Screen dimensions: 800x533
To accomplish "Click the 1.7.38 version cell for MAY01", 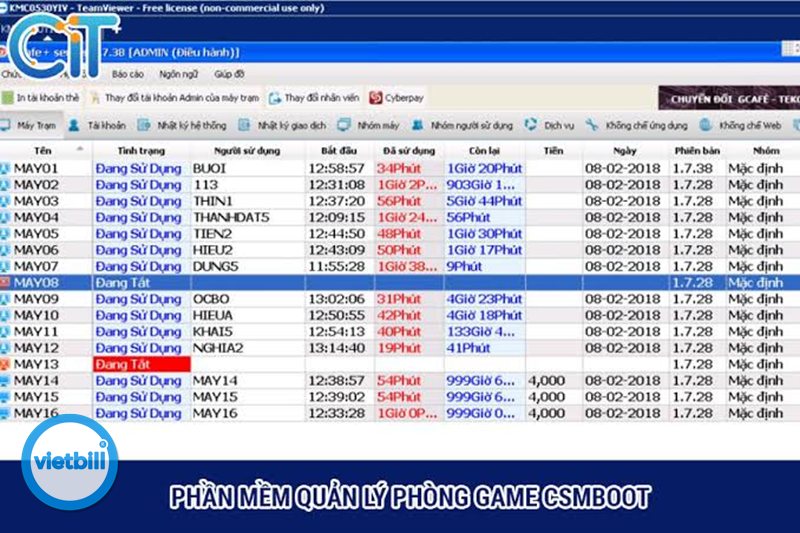I will click(x=692, y=168).
